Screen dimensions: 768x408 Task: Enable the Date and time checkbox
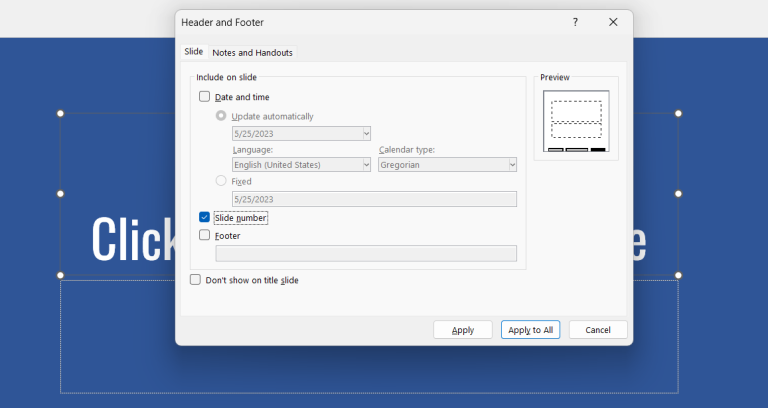click(x=205, y=97)
